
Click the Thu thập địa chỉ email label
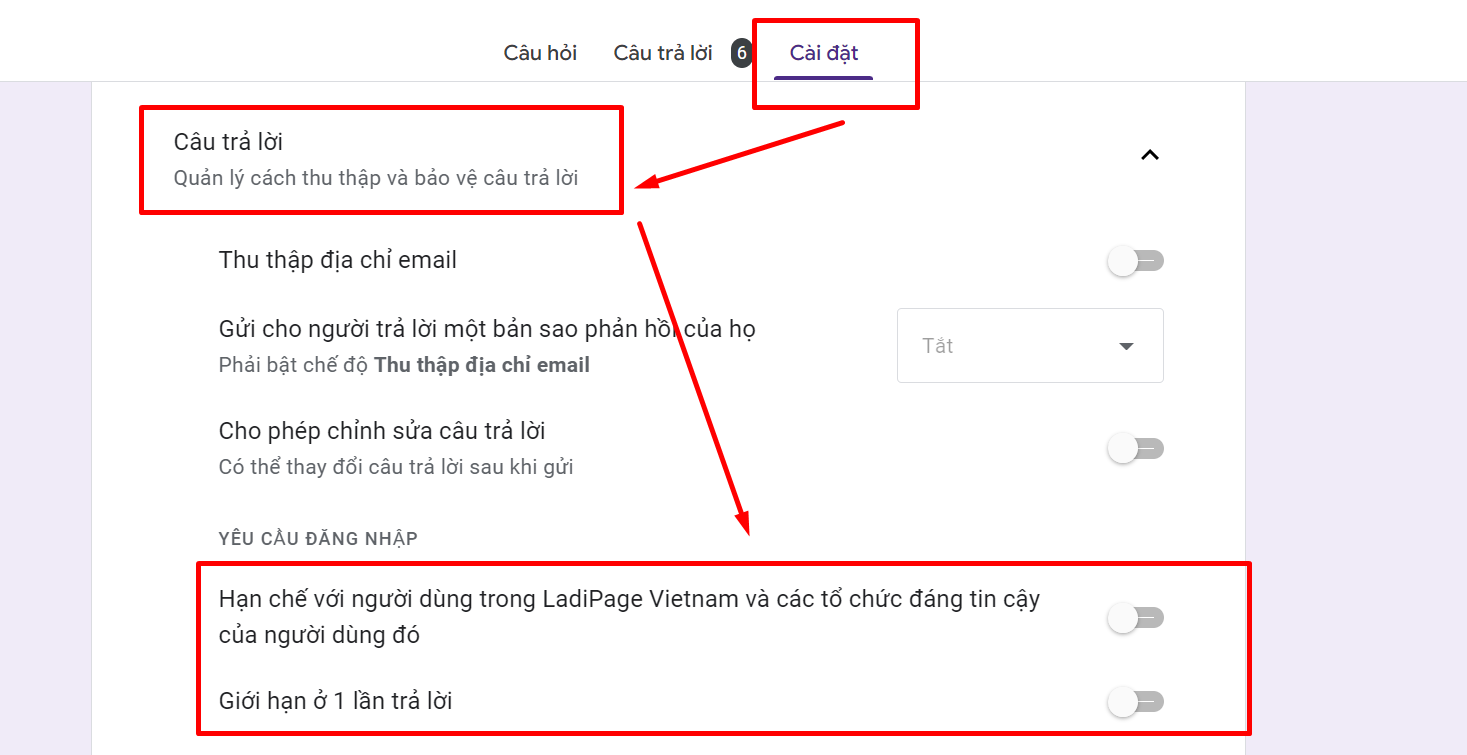pyautogui.click(x=337, y=260)
